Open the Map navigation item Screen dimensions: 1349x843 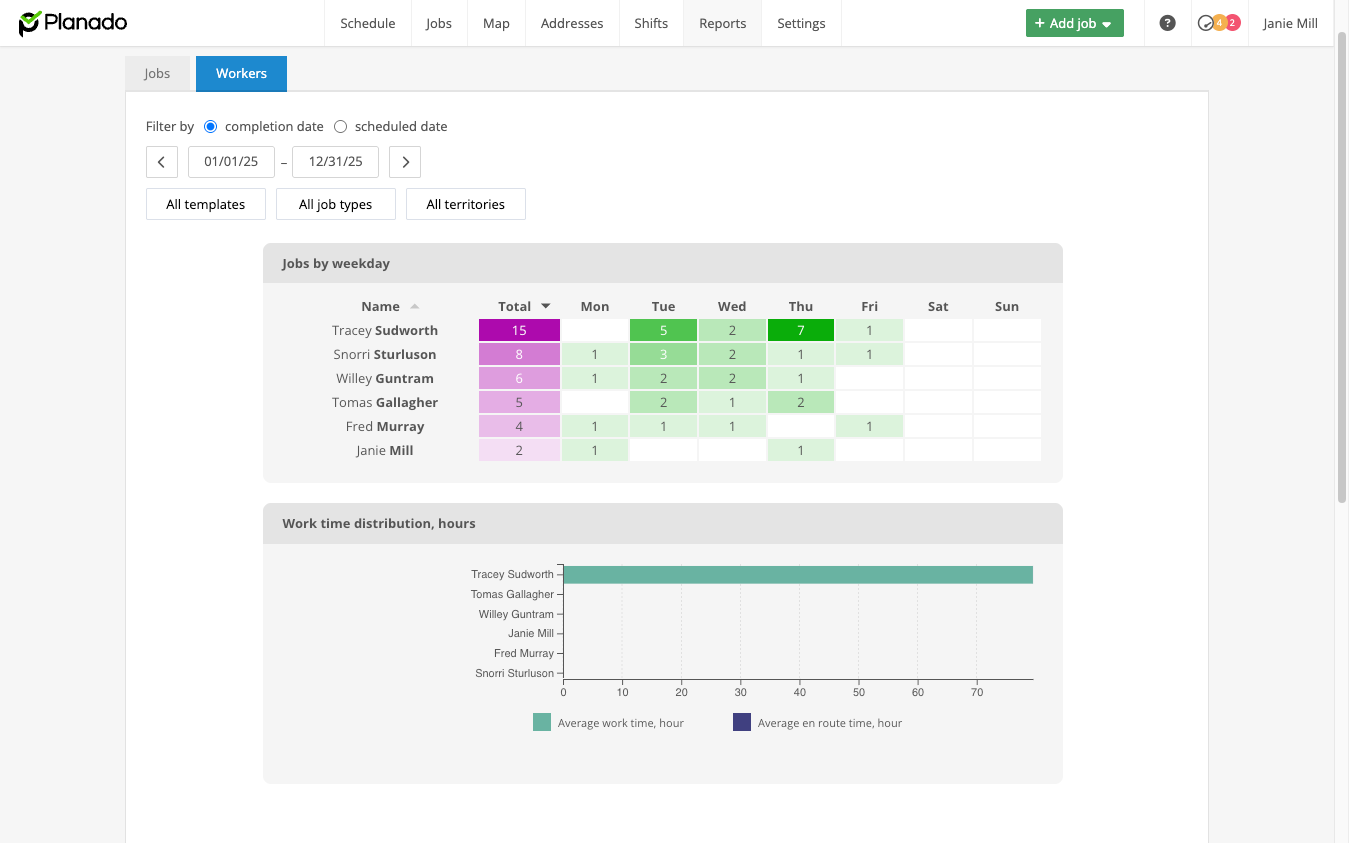point(496,23)
